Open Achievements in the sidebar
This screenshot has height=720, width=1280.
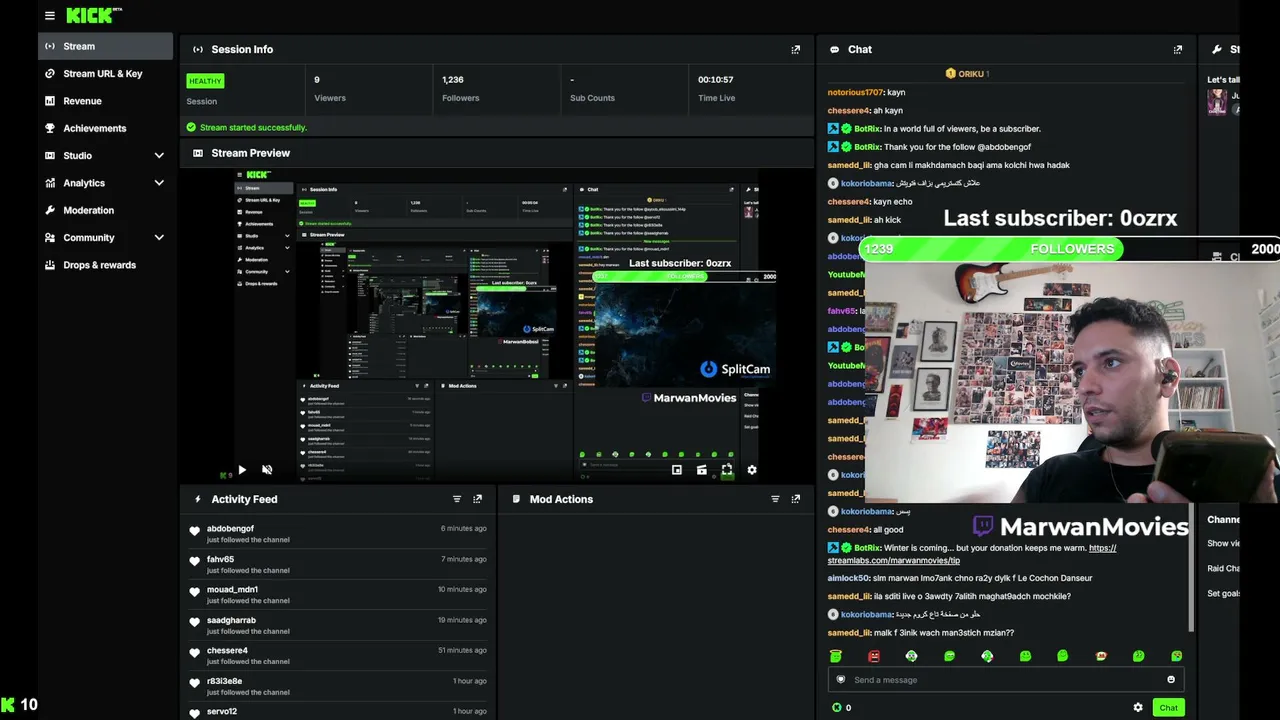pos(105,128)
